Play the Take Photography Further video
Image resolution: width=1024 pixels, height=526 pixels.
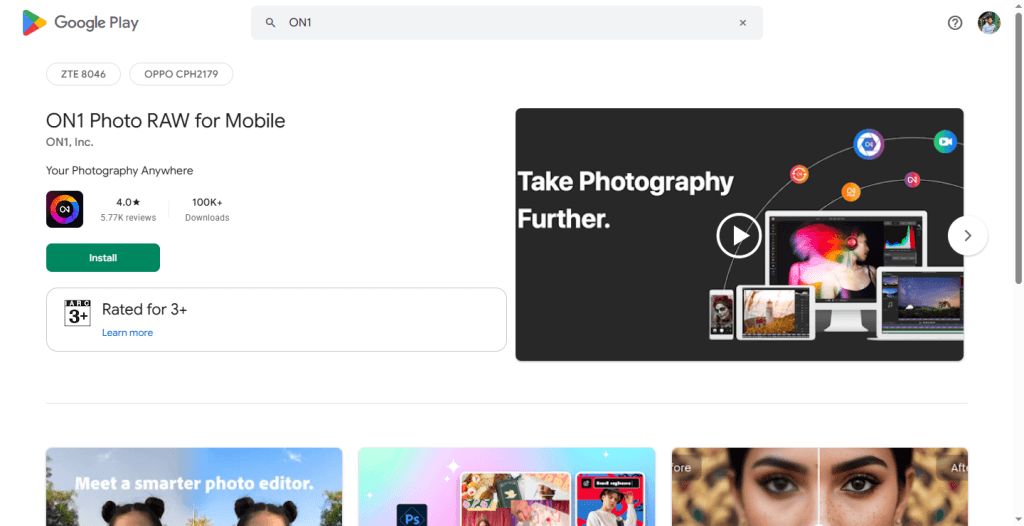click(739, 235)
